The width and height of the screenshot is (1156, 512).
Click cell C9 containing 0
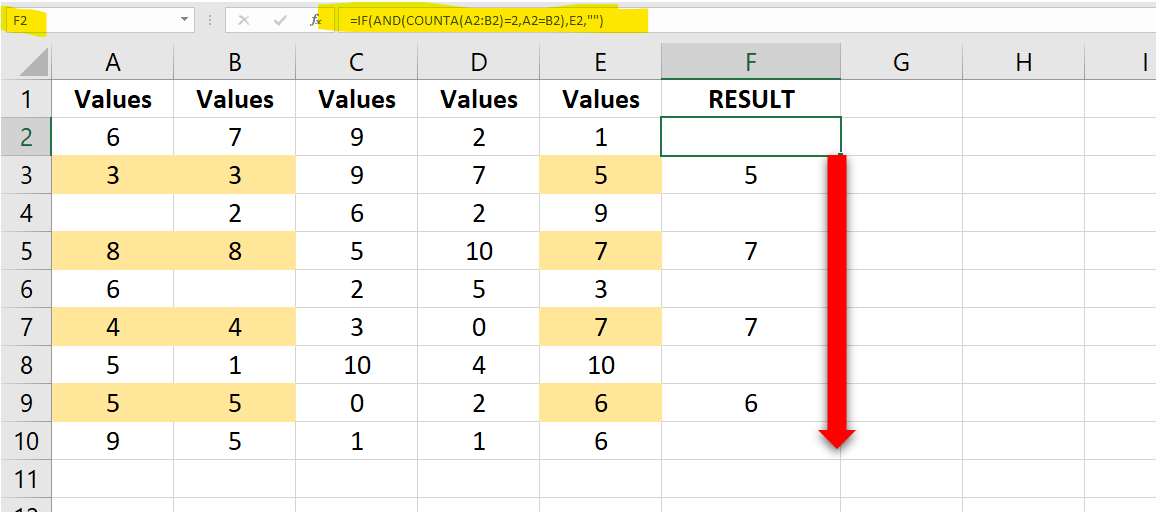coord(357,404)
